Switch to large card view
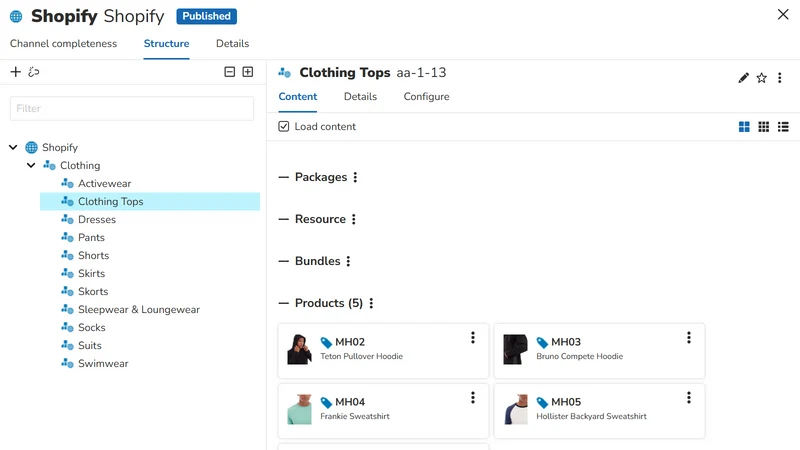Image resolution: width=800 pixels, height=450 pixels. tap(744, 127)
